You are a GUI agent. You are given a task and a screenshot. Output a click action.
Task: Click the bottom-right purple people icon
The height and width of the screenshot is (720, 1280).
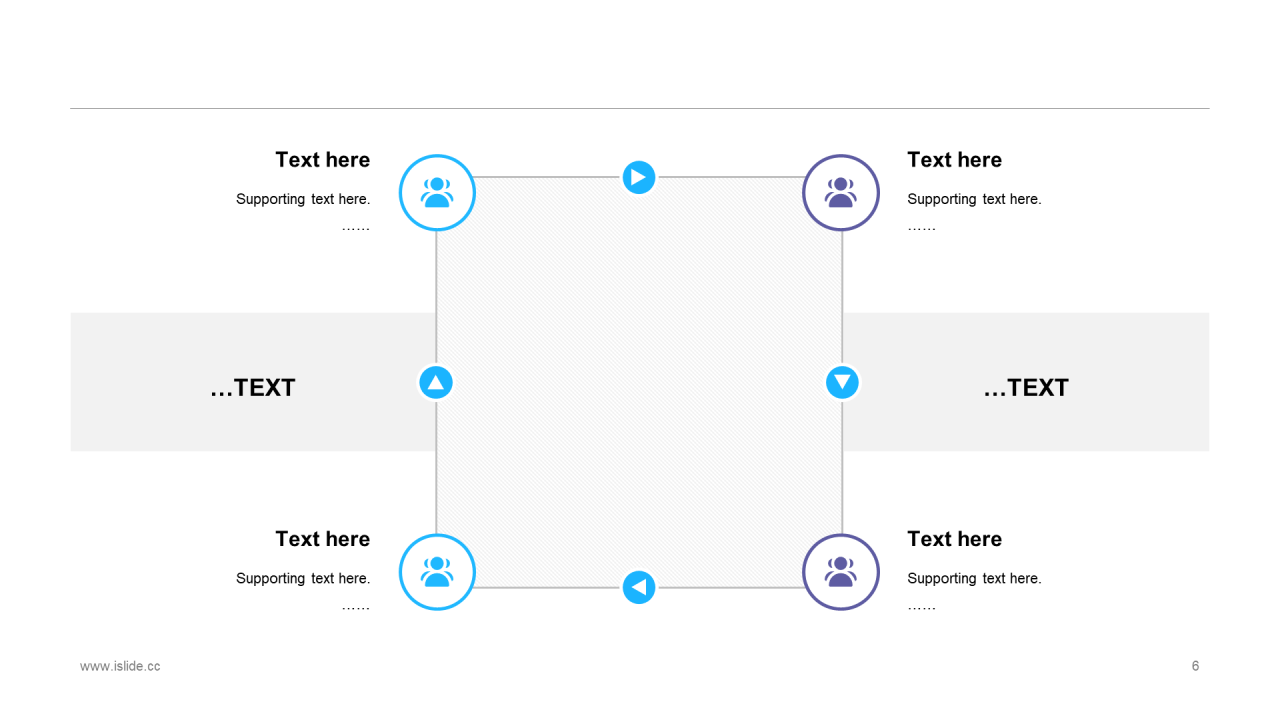point(841,572)
